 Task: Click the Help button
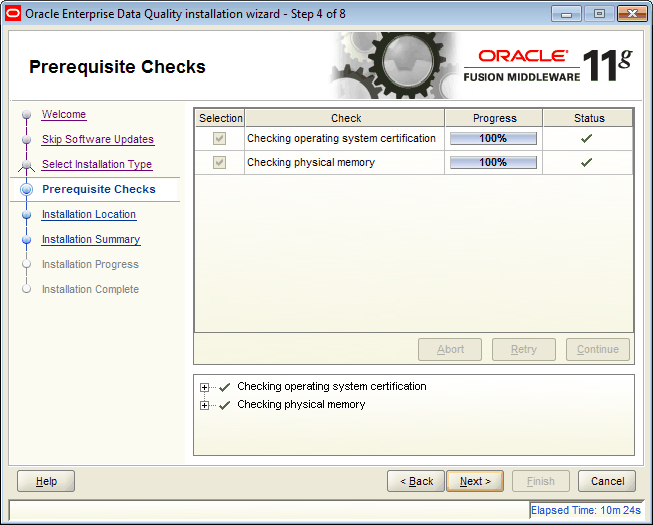(46, 481)
